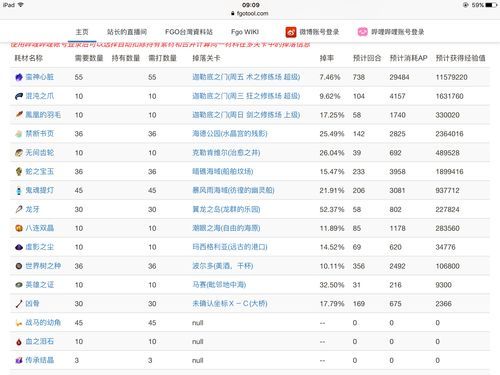500x375 pixels.
Task: Click the 7.46% drop rate cell
Action: tap(330, 77)
